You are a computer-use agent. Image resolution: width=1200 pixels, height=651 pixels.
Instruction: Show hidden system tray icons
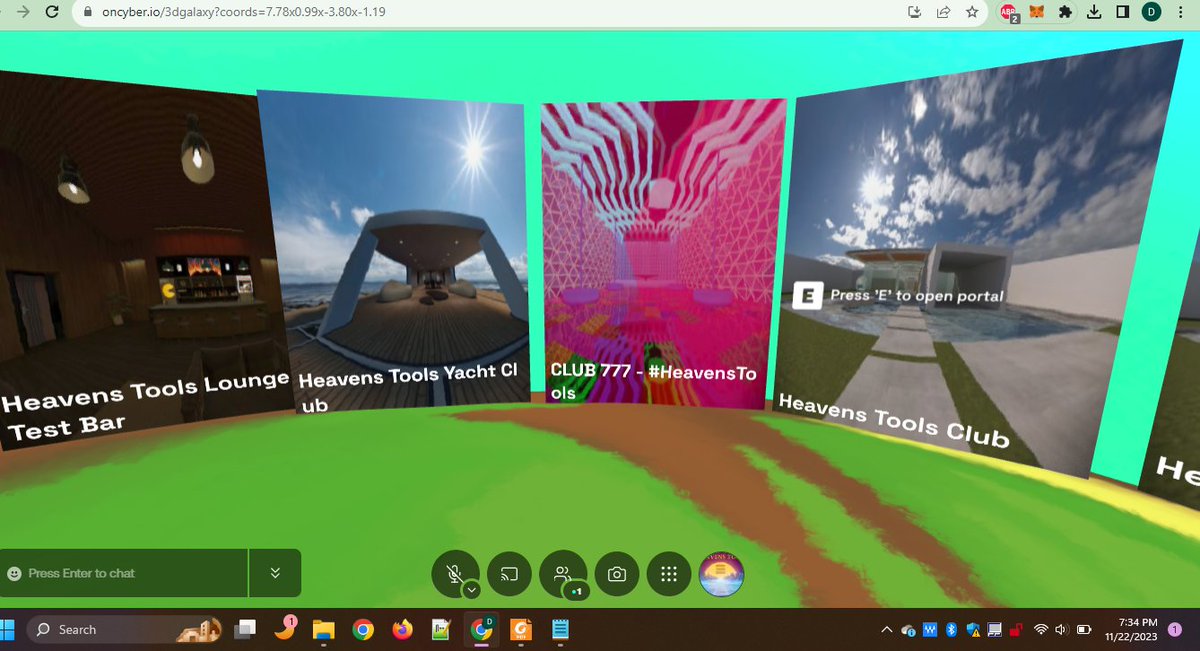(x=886, y=630)
